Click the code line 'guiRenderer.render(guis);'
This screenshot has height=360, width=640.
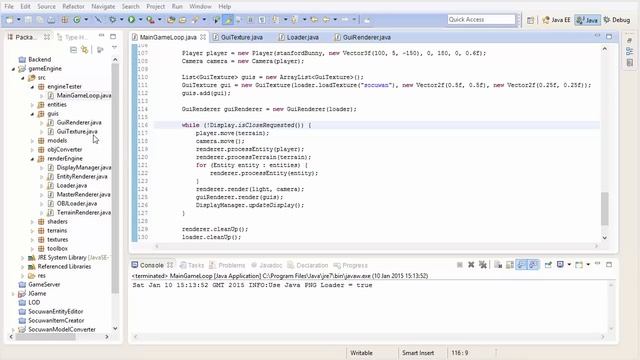(x=239, y=197)
